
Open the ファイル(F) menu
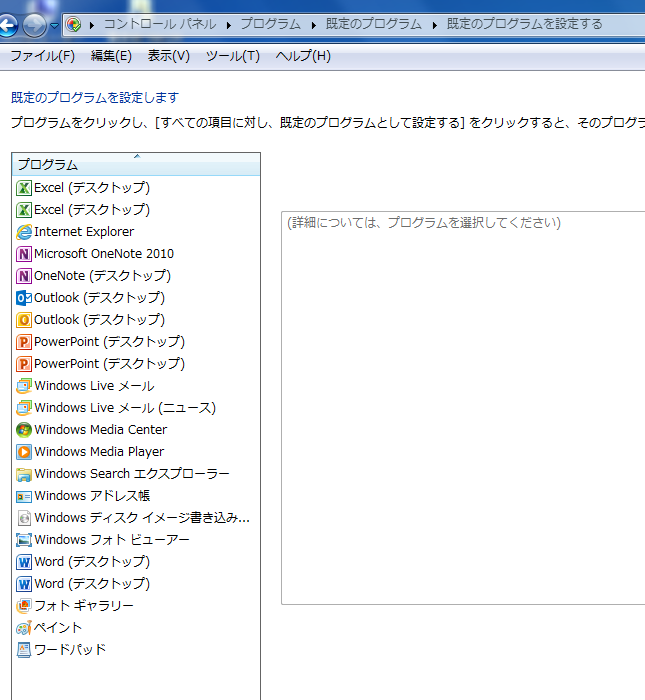(42, 56)
